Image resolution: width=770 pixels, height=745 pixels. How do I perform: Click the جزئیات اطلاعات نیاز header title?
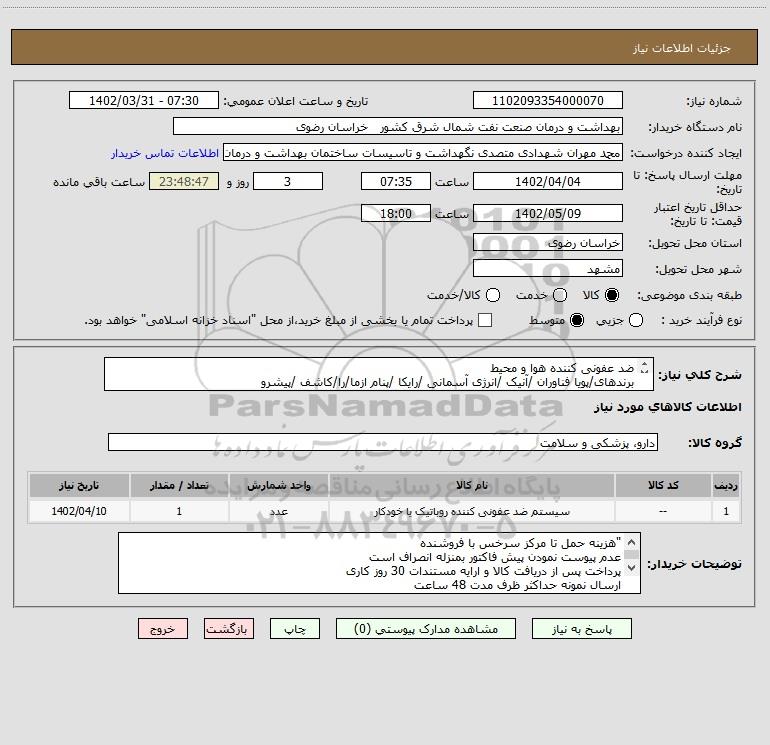682,48
